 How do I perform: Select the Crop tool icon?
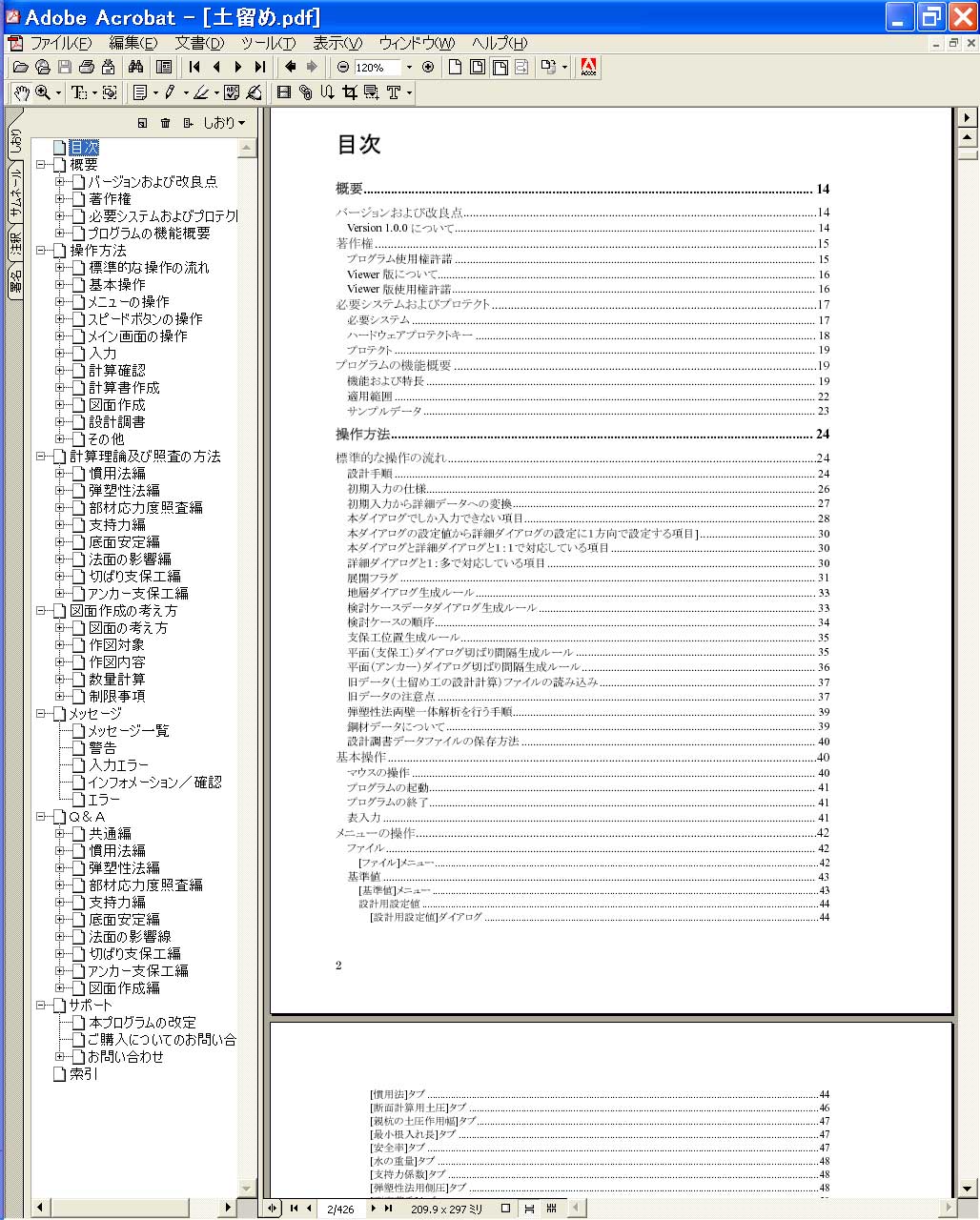click(349, 92)
